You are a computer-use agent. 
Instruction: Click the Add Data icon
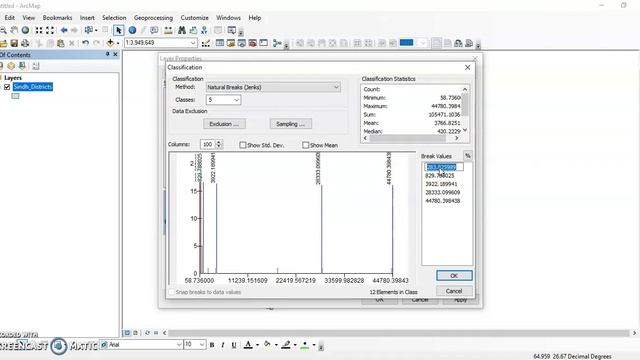pyautogui.click(x=110, y=43)
